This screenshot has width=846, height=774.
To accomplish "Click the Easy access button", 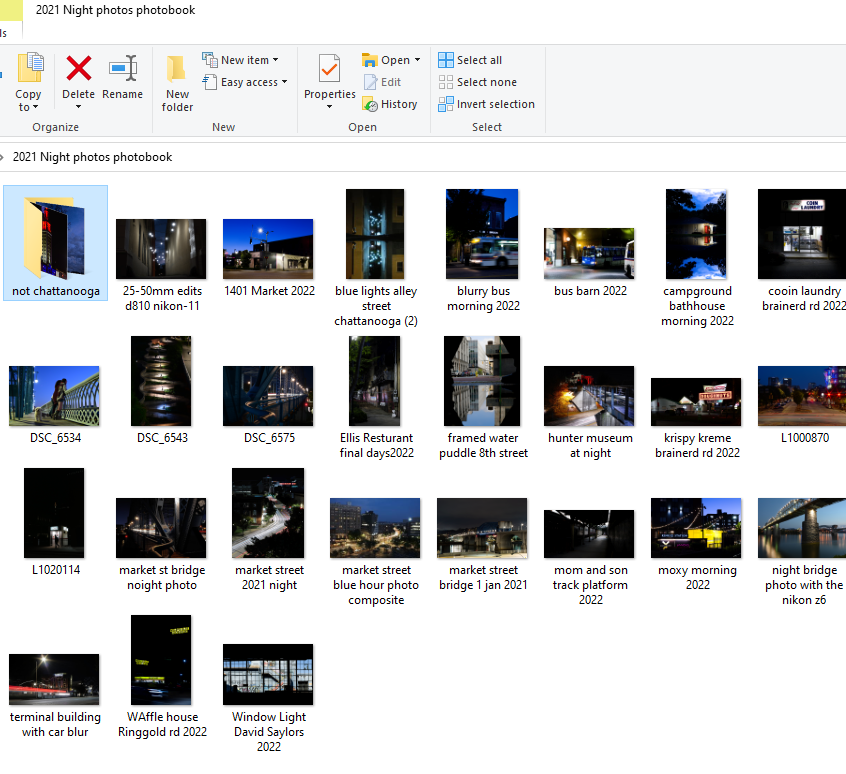I will (245, 82).
